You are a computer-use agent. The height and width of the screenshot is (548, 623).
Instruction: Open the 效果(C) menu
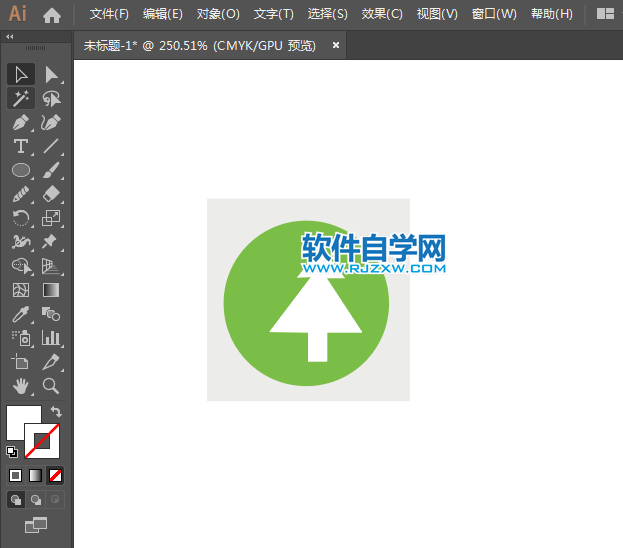point(382,14)
